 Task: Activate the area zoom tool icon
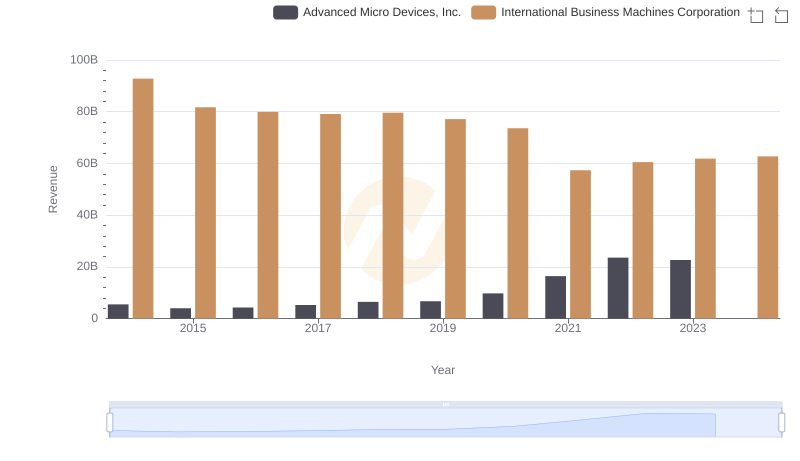tap(756, 15)
